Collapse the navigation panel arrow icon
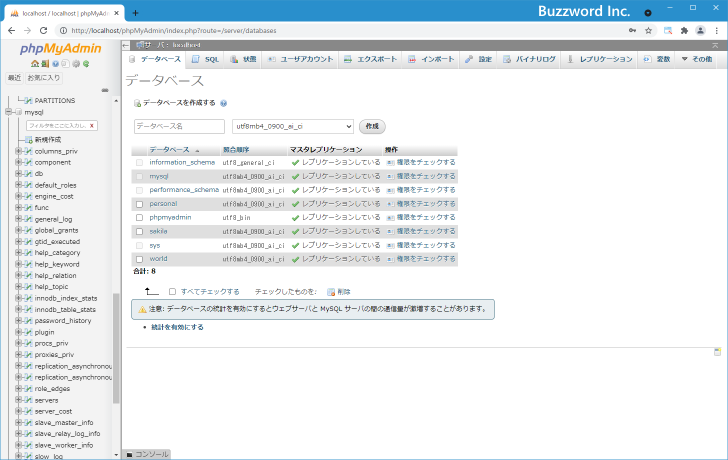The height and width of the screenshot is (460, 728). click(x=126, y=45)
